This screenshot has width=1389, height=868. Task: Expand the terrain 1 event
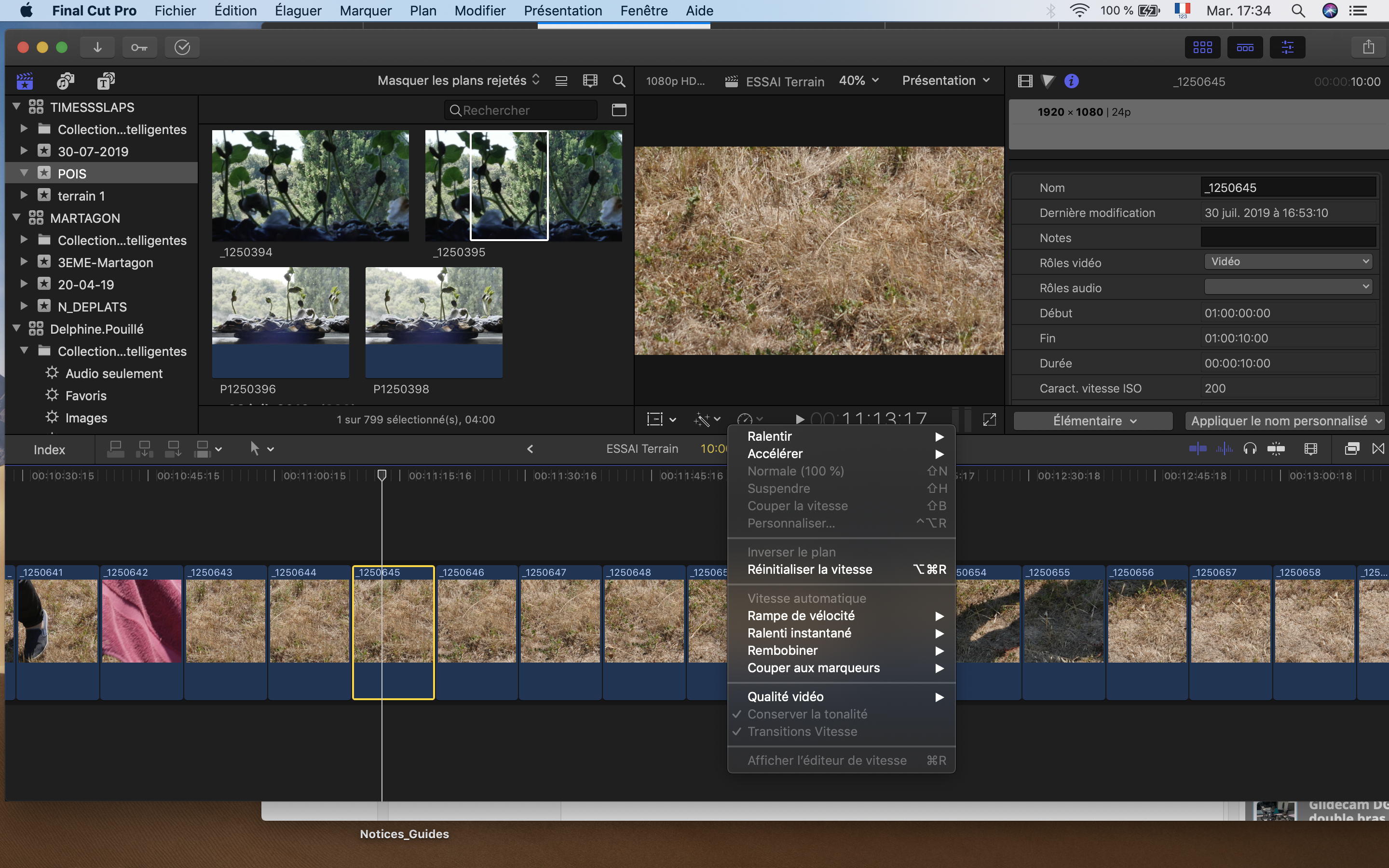point(24,195)
